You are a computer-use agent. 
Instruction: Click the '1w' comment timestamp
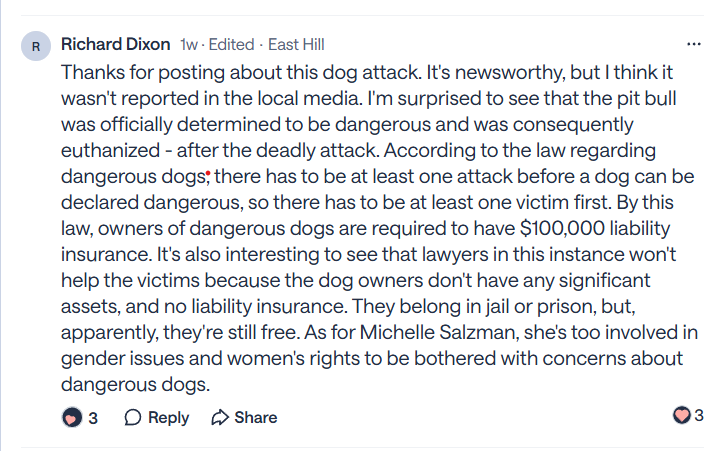click(x=189, y=45)
